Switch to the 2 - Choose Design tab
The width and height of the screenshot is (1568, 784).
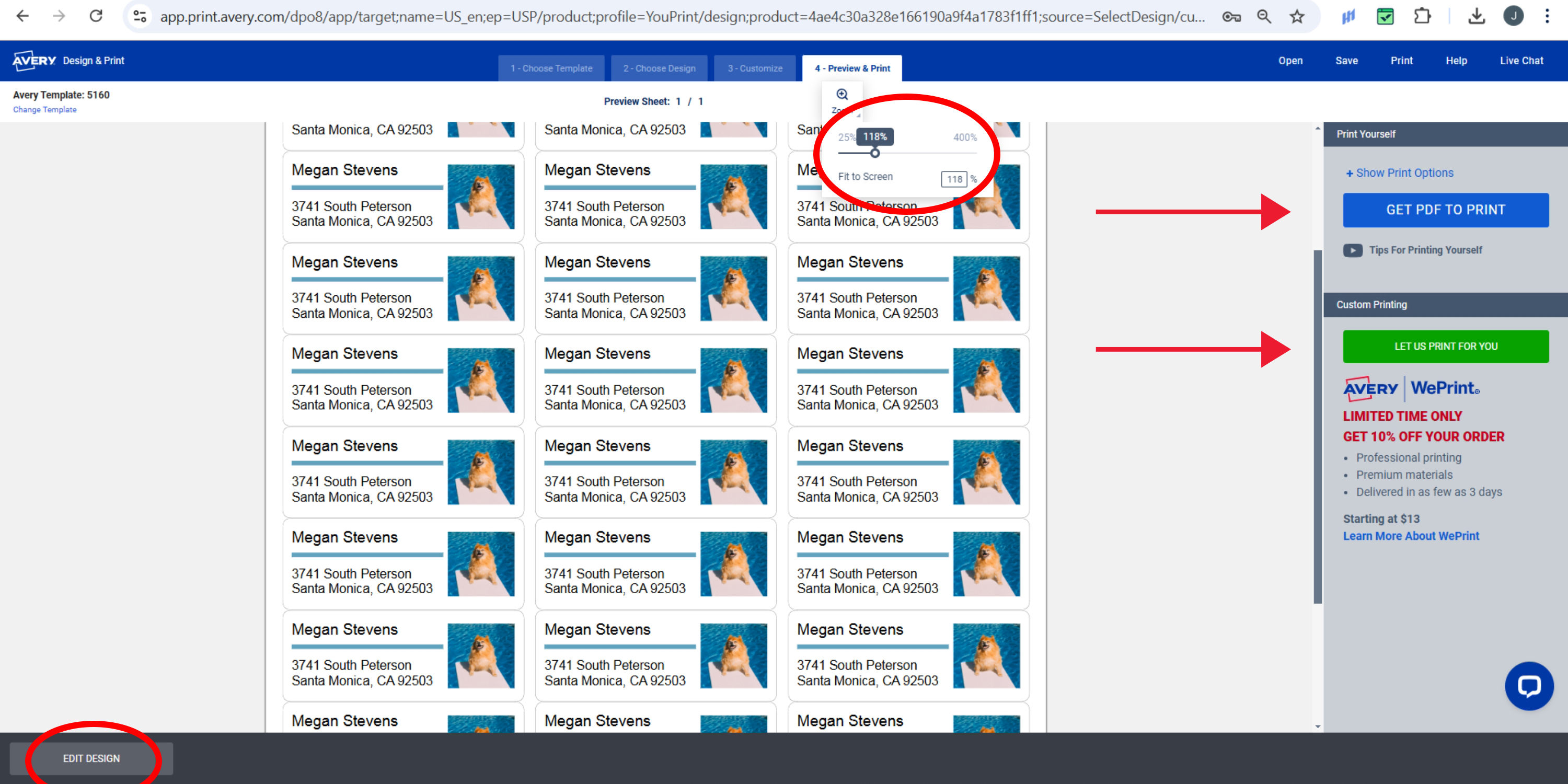click(659, 68)
